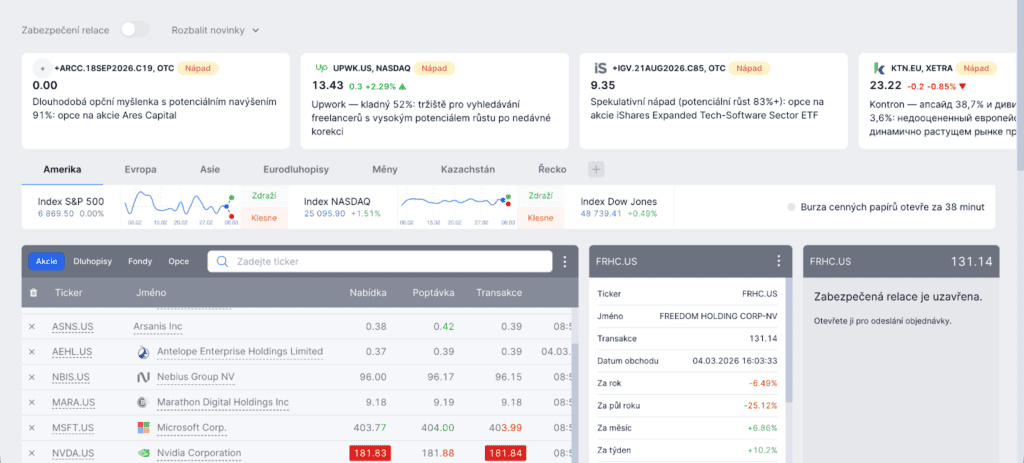Click the Microsoft Corp. logo icon
The height and width of the screenshot is (463, 1024).
(x=142, y=428)
